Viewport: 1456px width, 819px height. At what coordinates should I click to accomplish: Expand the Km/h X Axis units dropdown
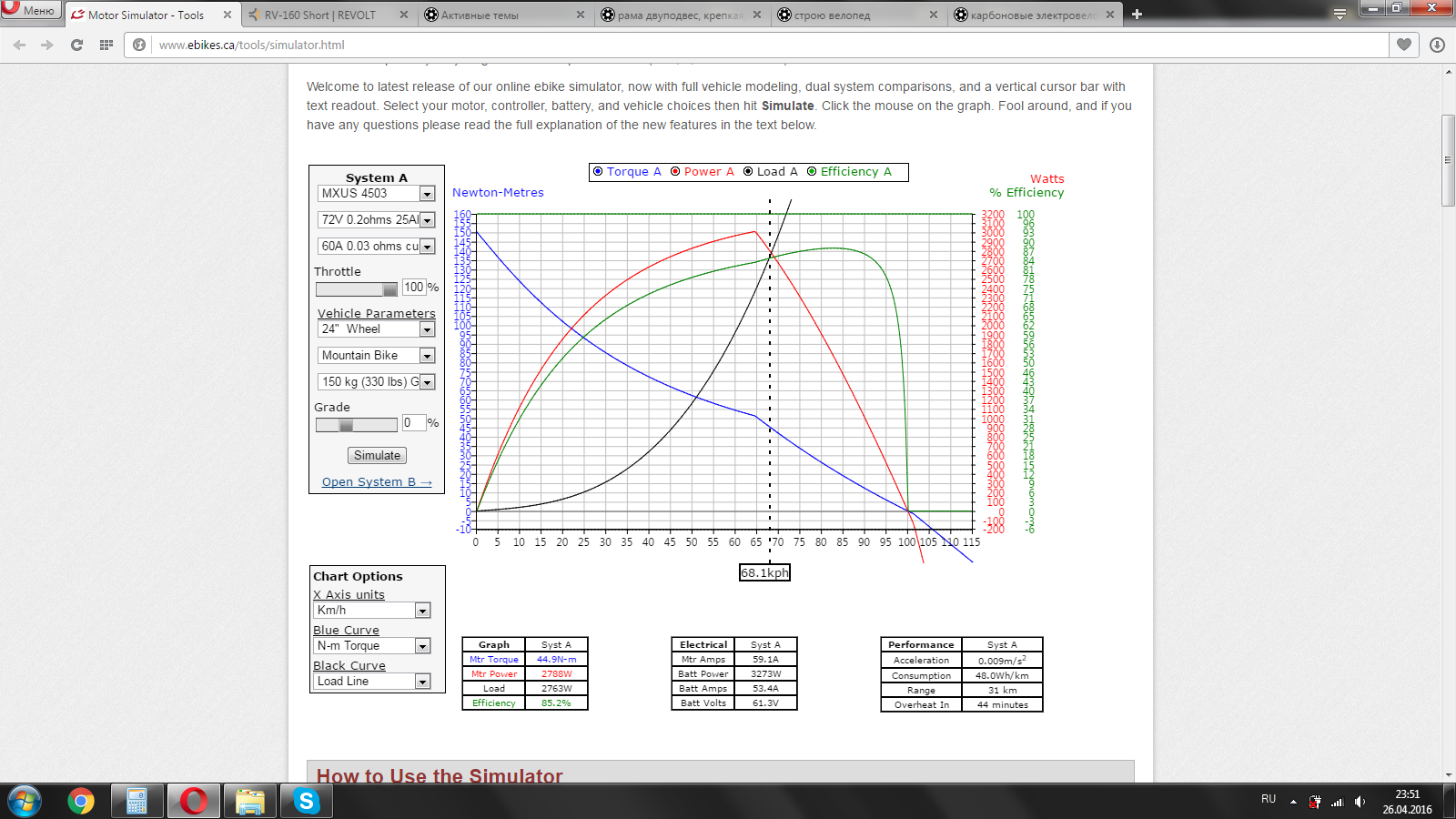(422, 611)
